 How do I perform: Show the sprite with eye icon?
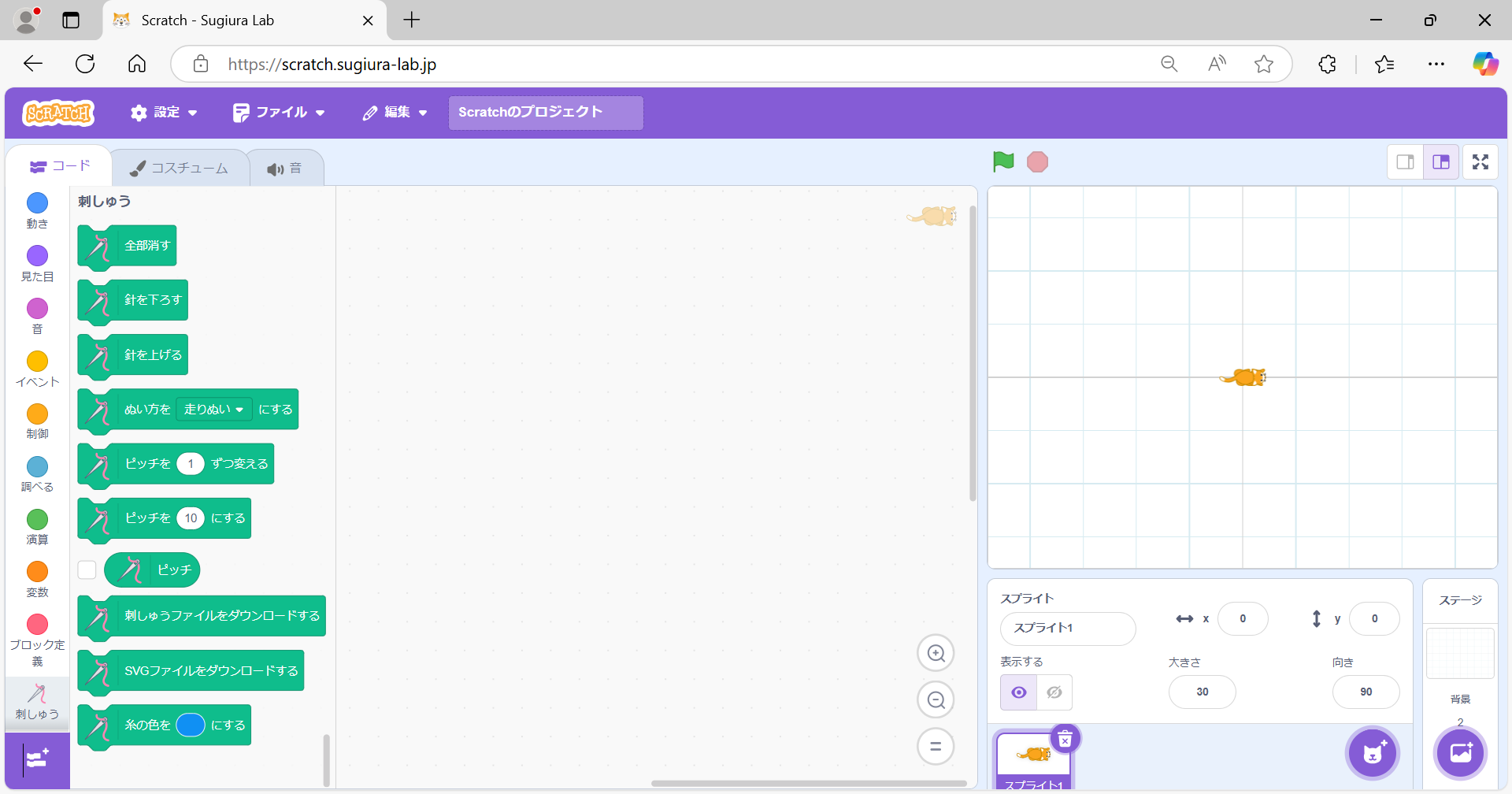coord(1018,692)
